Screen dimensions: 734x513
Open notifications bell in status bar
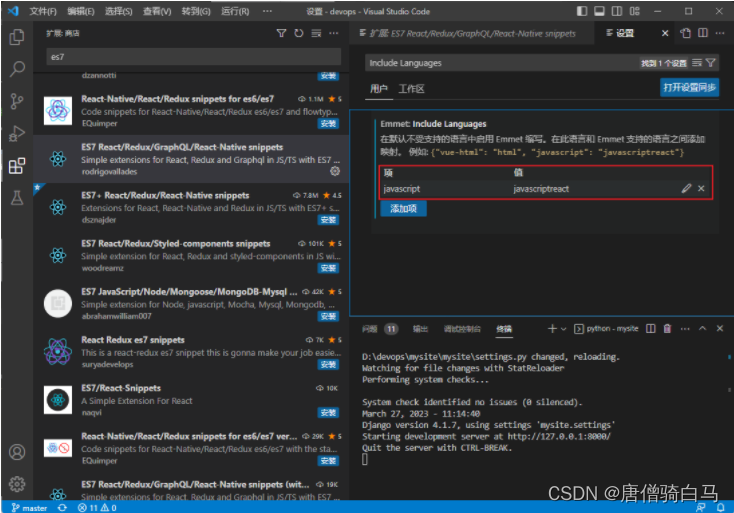[x=720, y=507]
